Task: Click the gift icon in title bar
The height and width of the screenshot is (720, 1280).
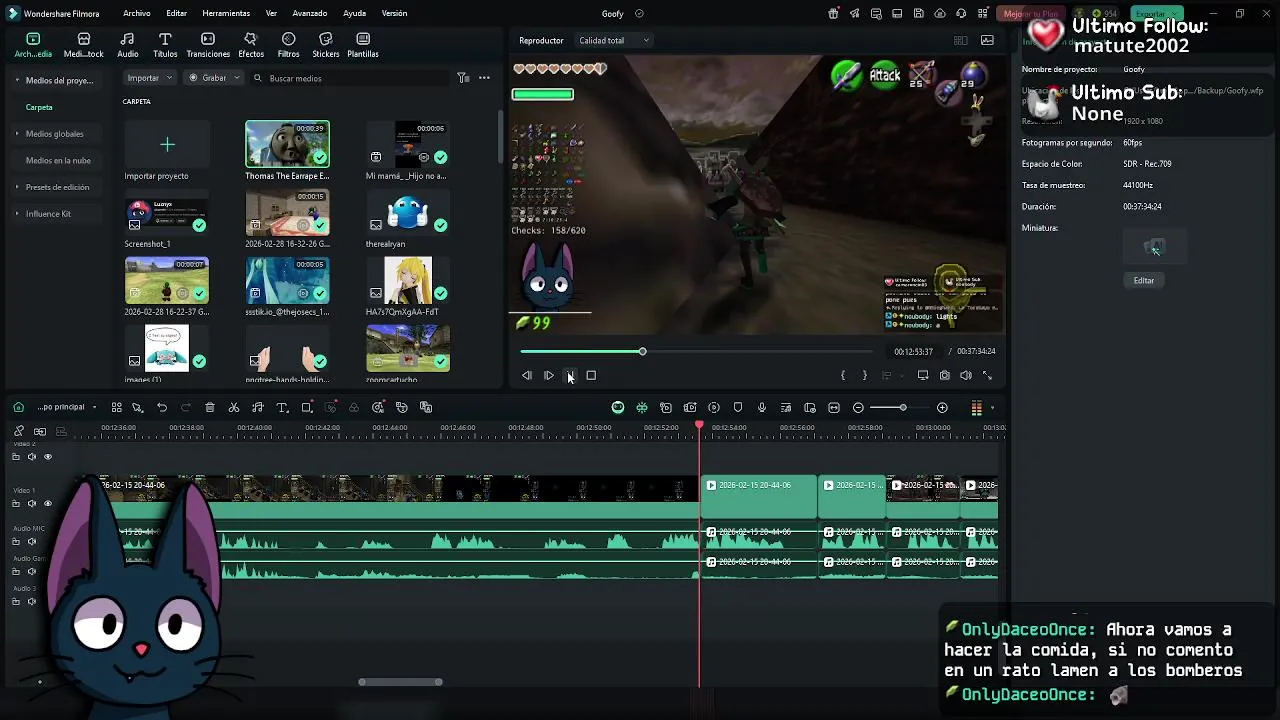Action: click(834, 14)
